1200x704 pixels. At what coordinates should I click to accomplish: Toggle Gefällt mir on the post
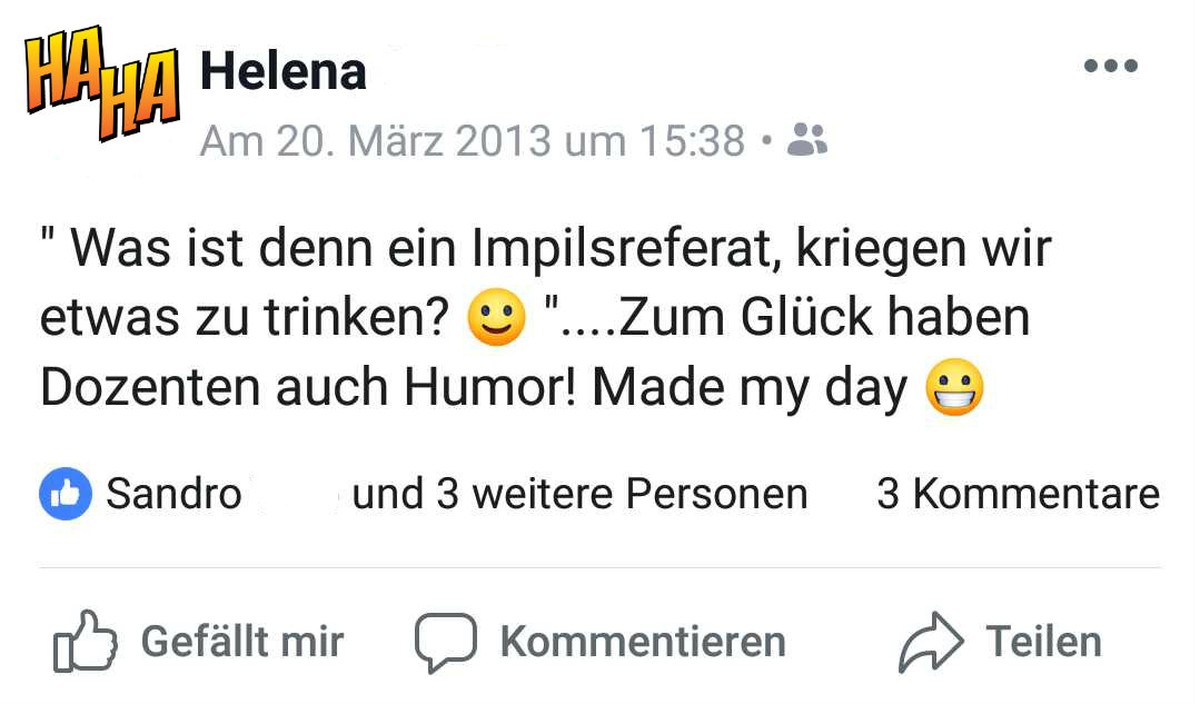click(198, 642)
